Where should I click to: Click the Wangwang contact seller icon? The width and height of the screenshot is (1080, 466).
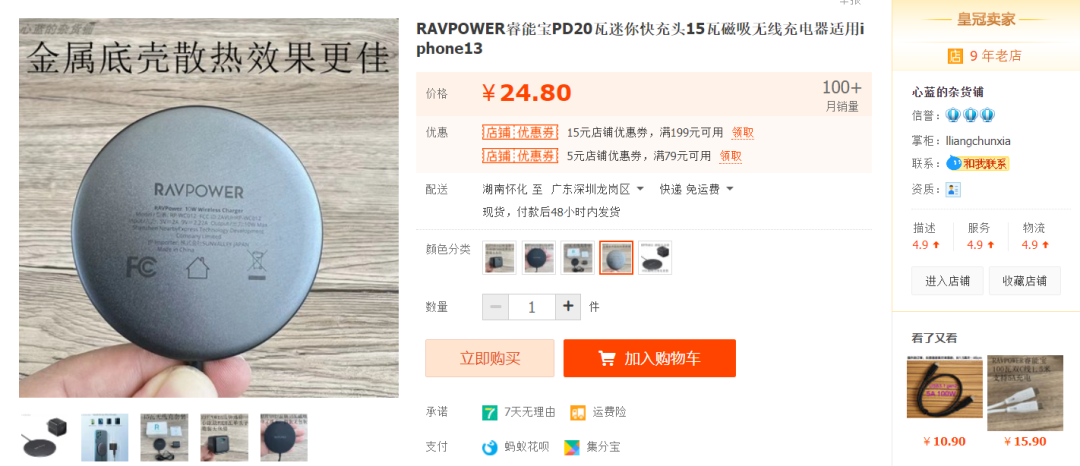977,163
